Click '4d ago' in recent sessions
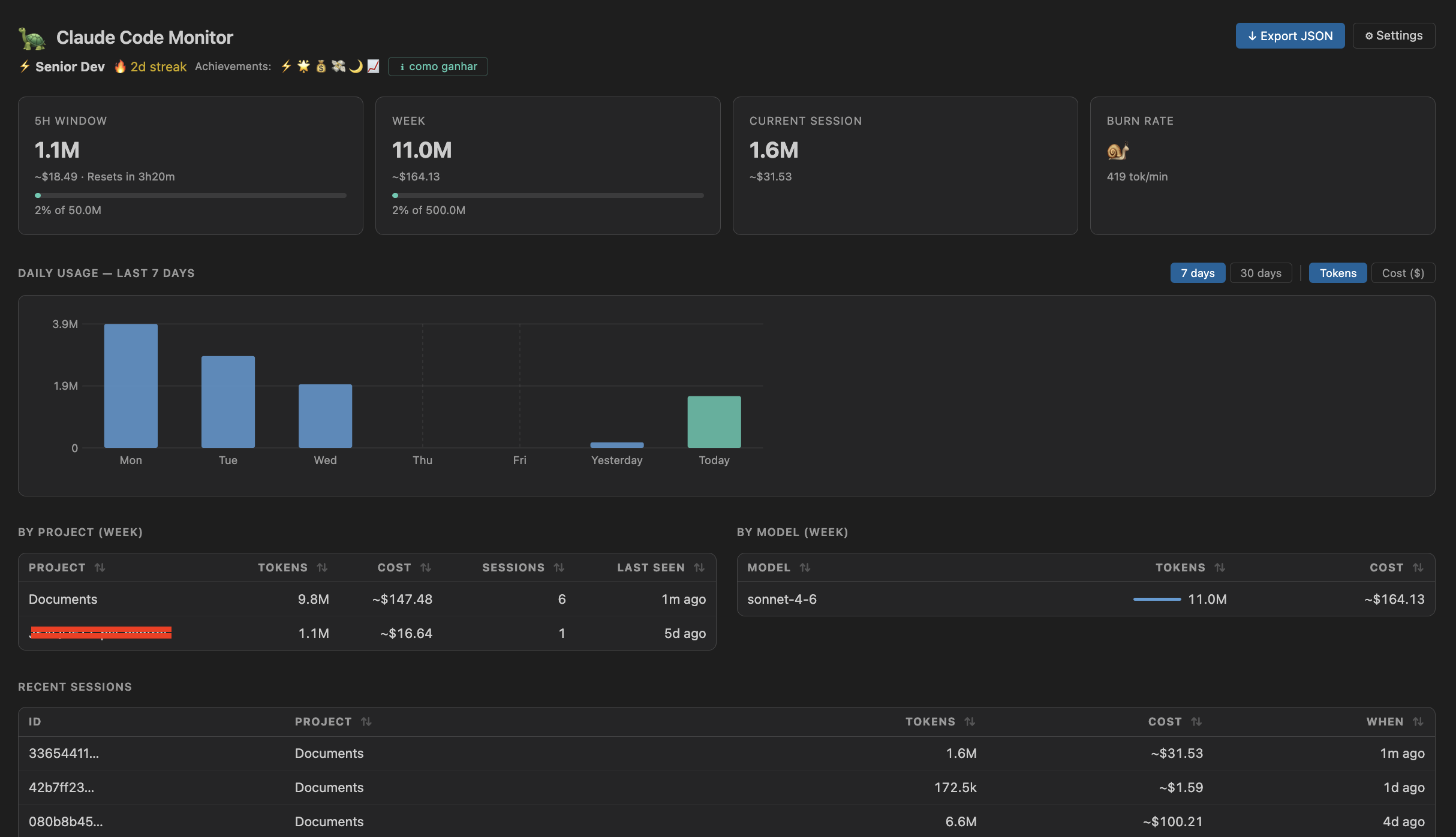This screenshot has height=837, width=1456. (1403, 822)
